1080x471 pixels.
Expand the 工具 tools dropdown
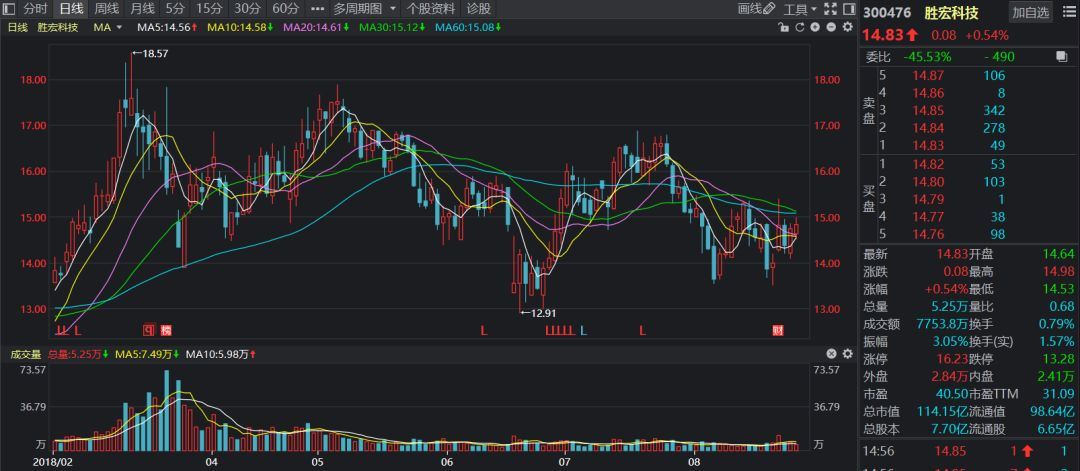coord(800,9)
